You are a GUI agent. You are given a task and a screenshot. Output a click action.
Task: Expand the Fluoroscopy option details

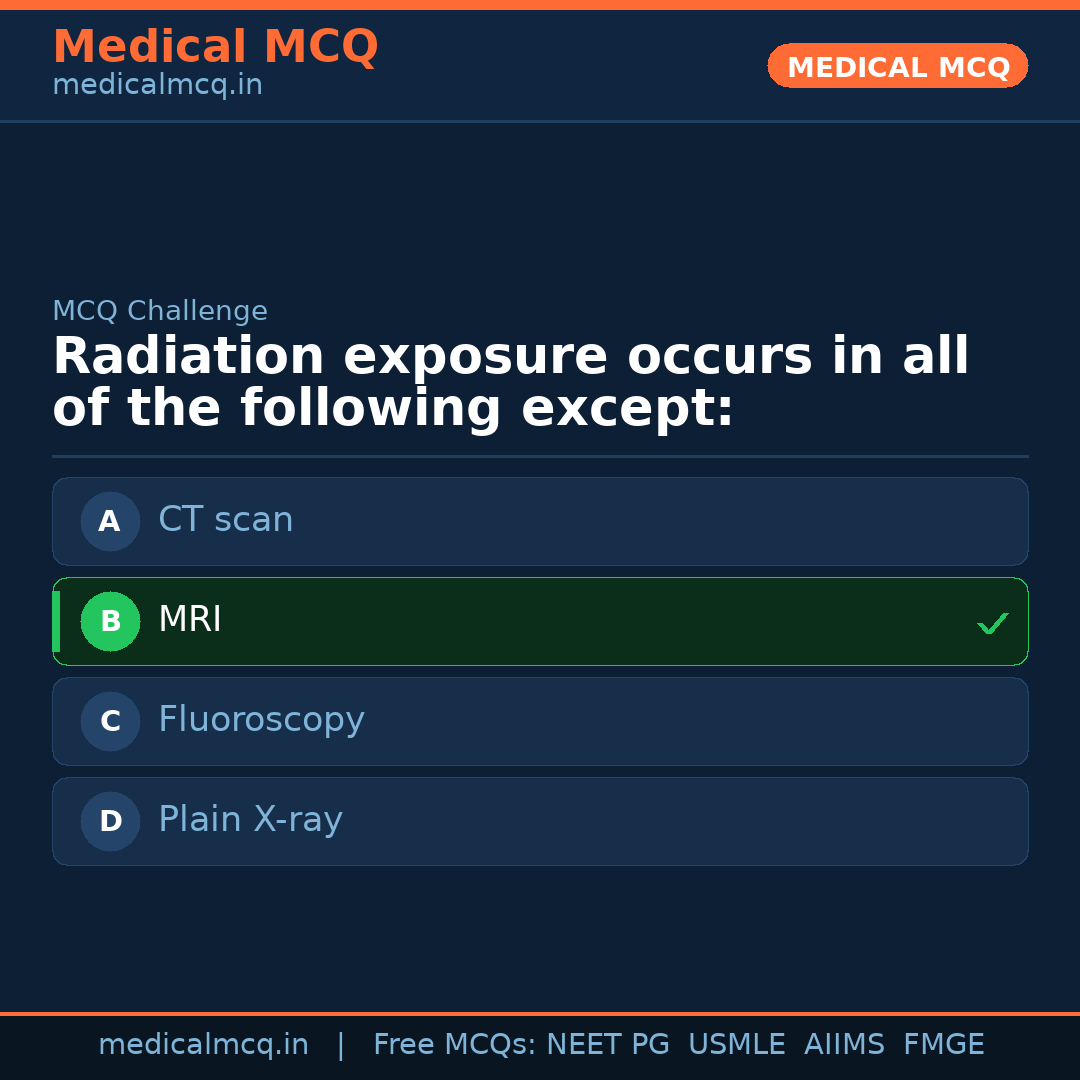click(540, 721)
